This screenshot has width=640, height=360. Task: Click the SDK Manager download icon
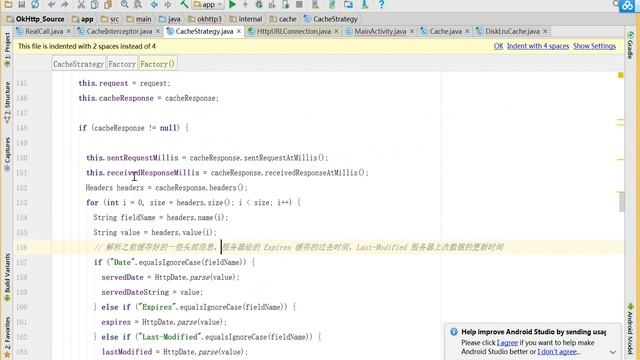(364, 4)
